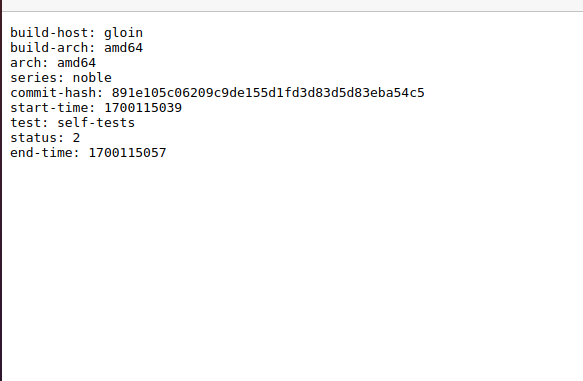Click the build-host gloin line
The height and width of the screenshot is (381, 583).
coord(76,33)
